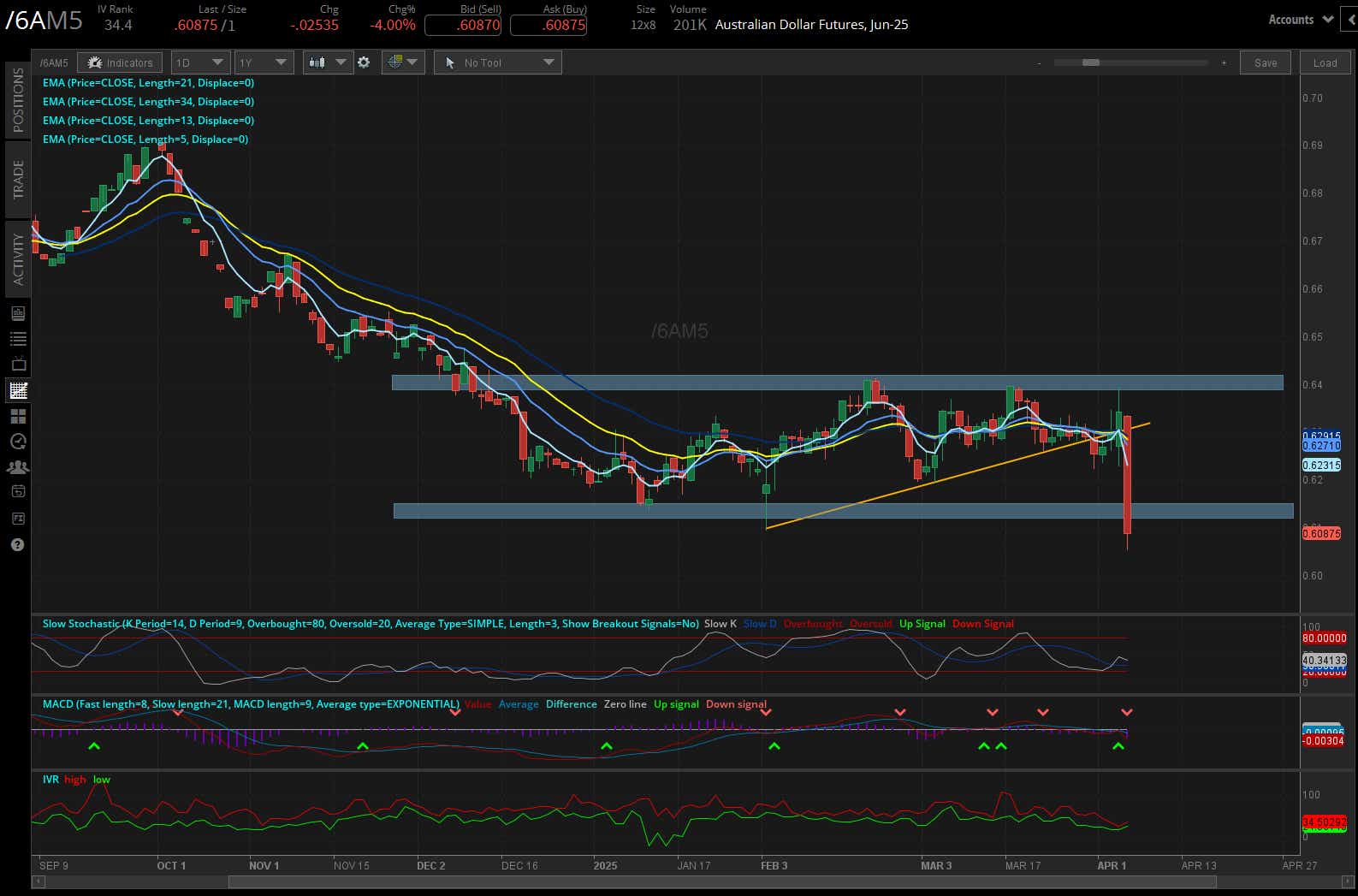
Task: Click the Slow Stochastic study label
Action: point(371,624)
